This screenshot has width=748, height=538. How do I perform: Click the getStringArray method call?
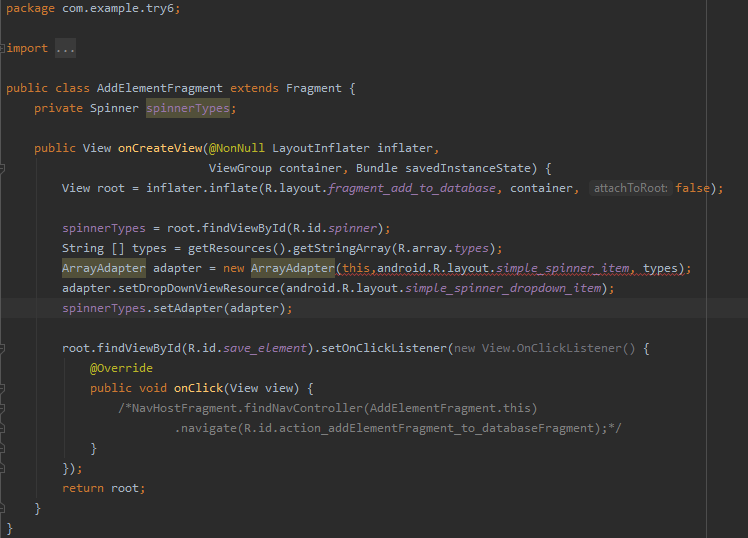342,248
